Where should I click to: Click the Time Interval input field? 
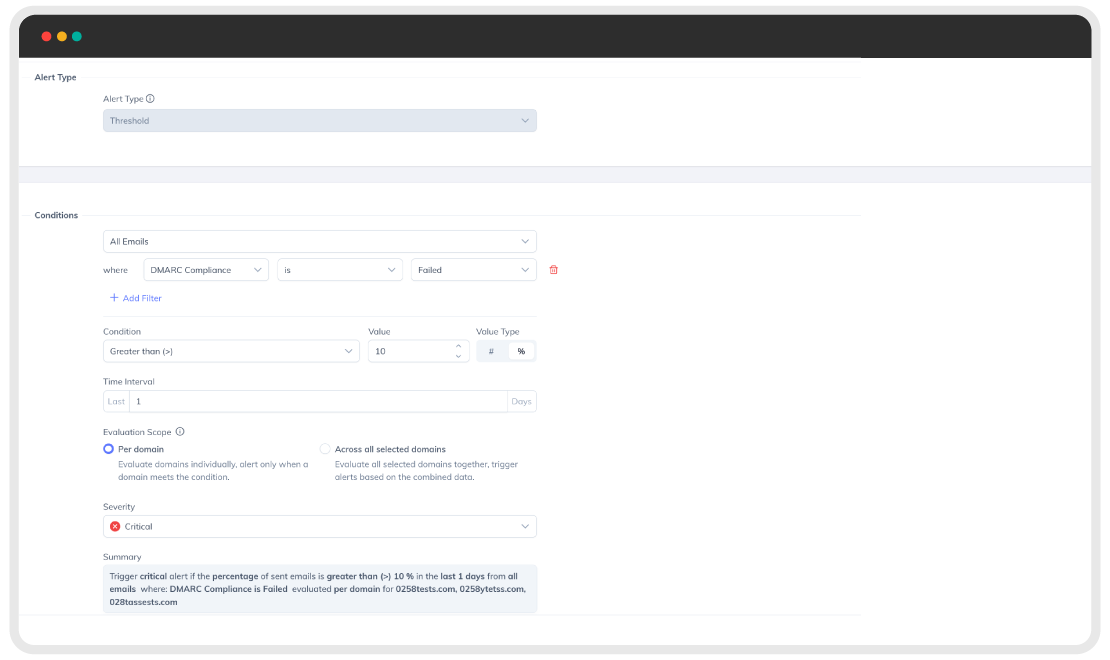pyautogui.click(x=319, y=402)
